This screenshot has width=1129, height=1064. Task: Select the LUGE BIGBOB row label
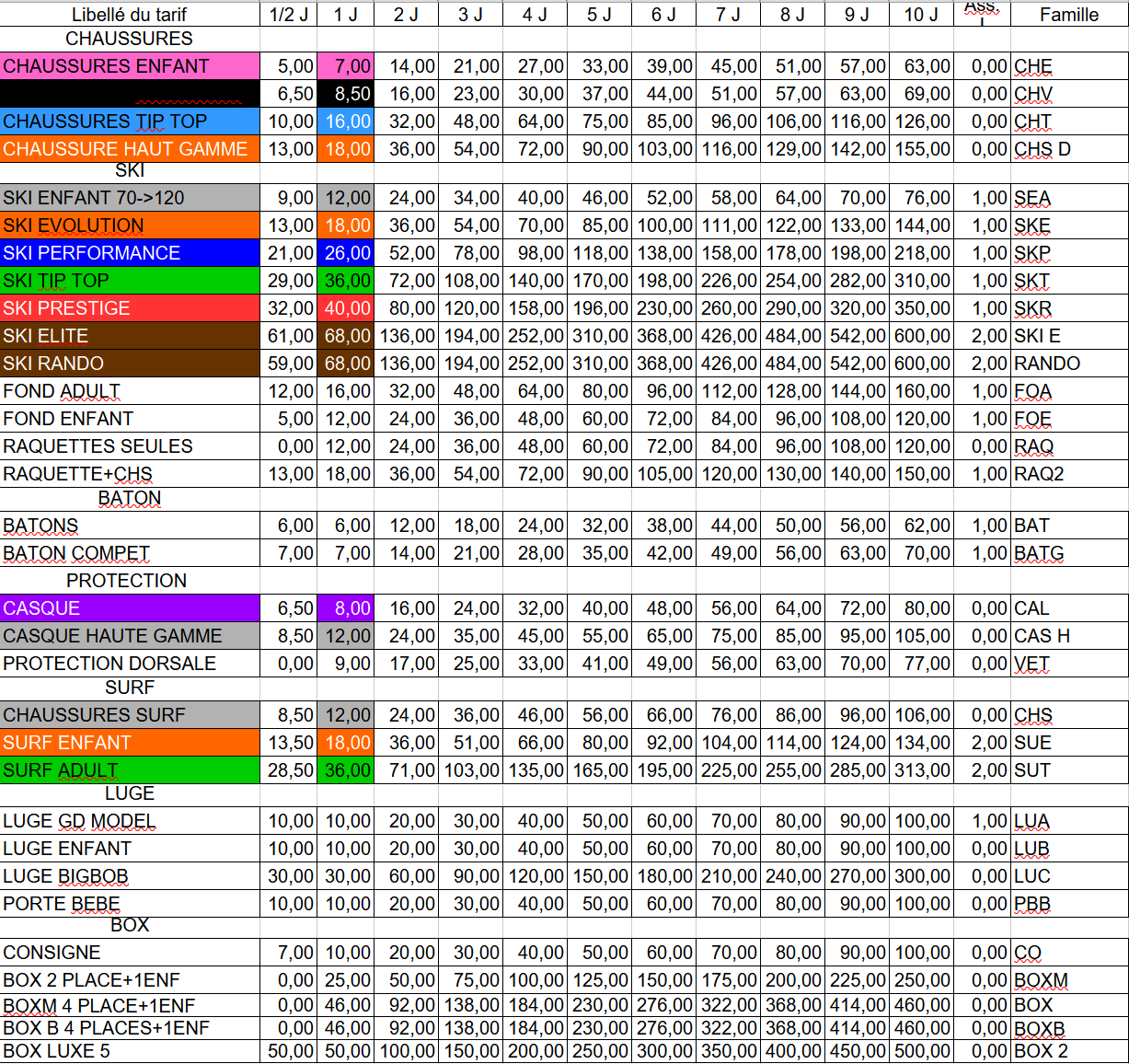(130, 876)
